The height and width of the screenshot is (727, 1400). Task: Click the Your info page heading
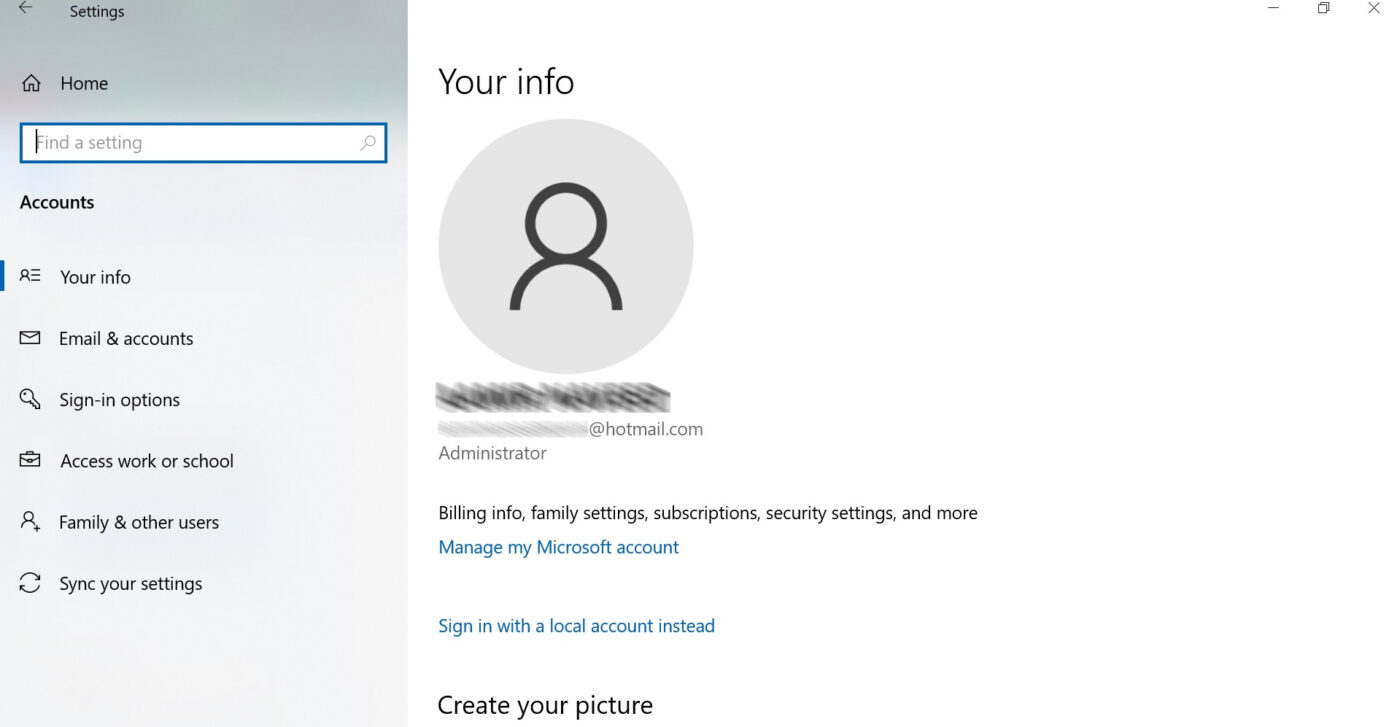point(507,81)
